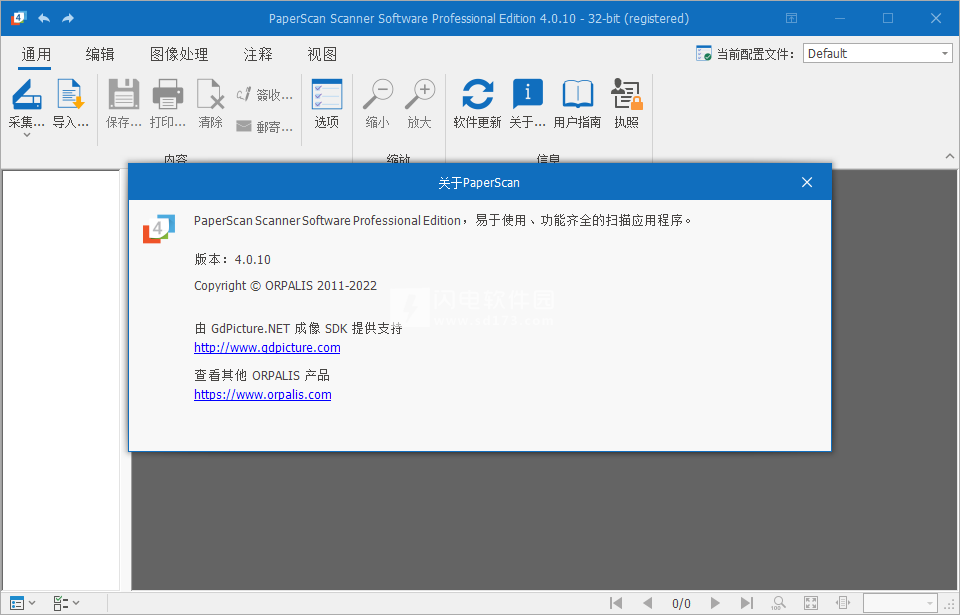This screenshot has height=615, width=960.
Task: Open the 图像处理 tab
Action: [179, 55]
